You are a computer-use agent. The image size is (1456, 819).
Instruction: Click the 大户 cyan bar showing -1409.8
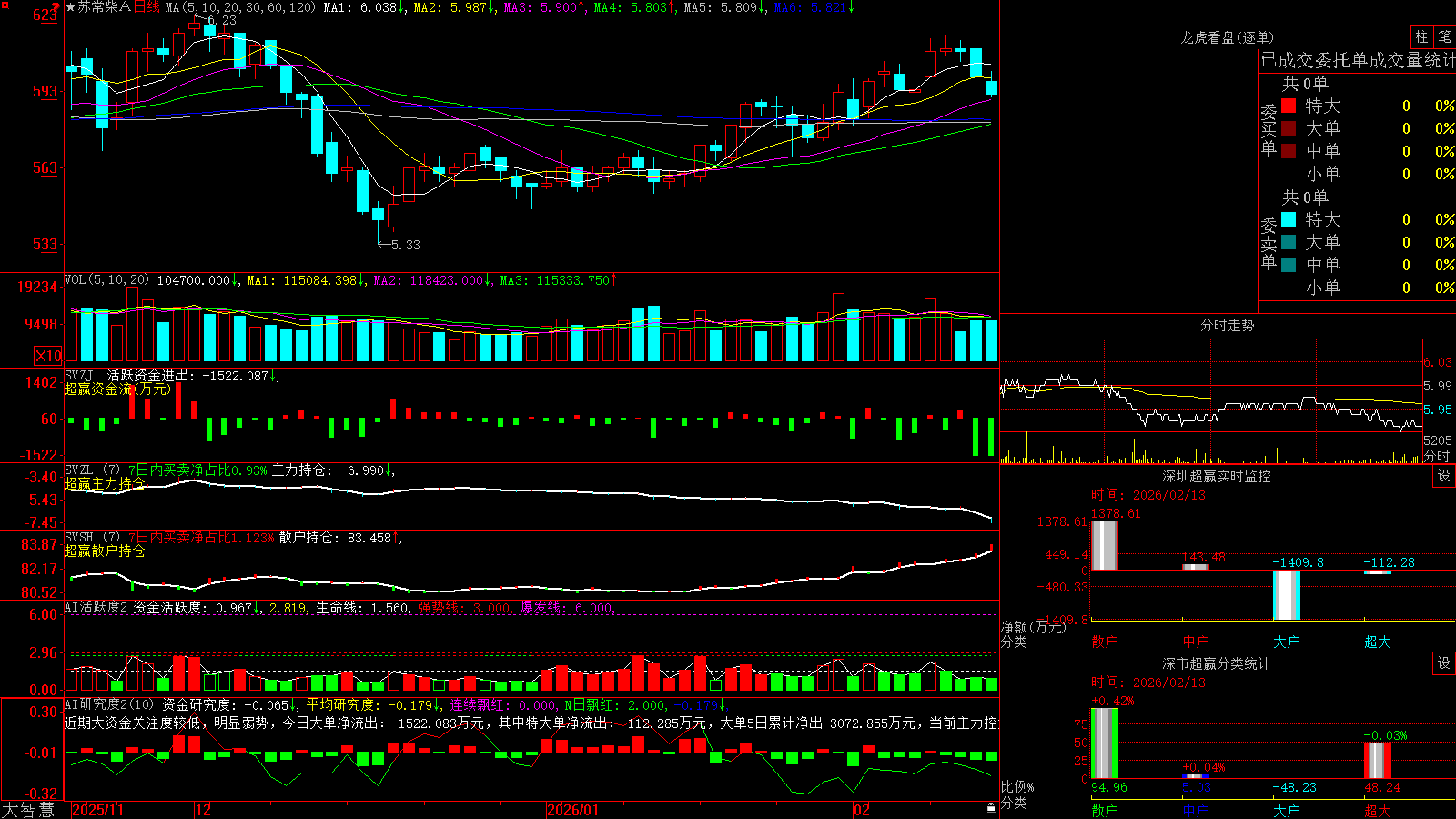coord(1286,595)
